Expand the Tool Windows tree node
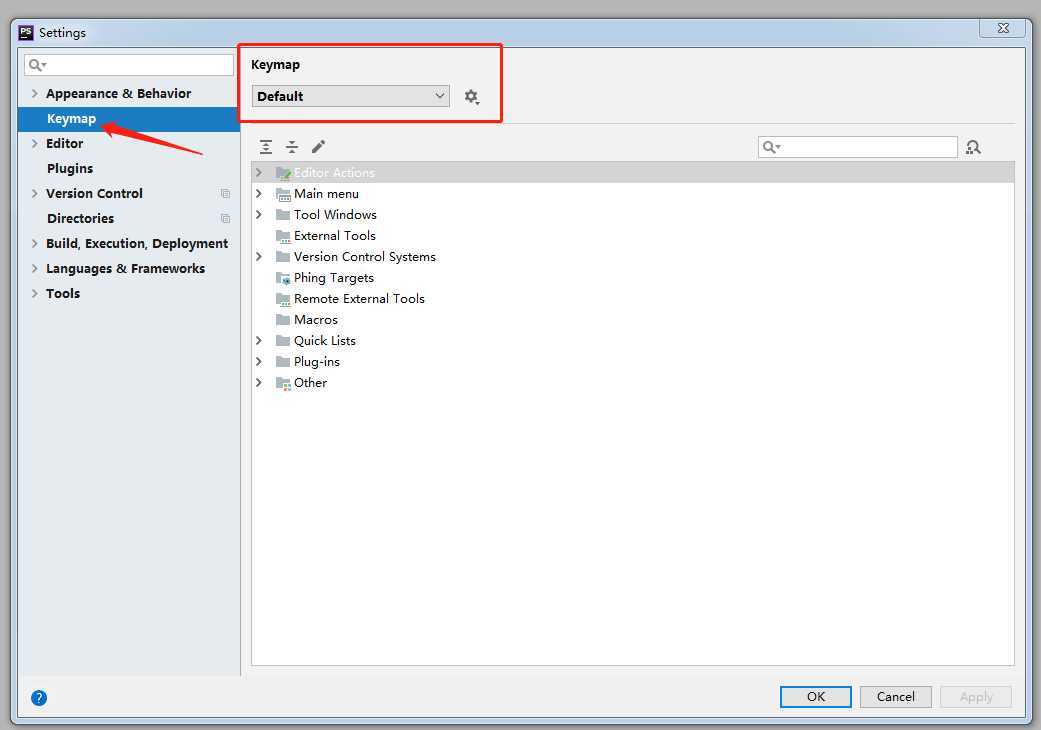Viewport: 1041px width, 730px height. tap(260, 214)
